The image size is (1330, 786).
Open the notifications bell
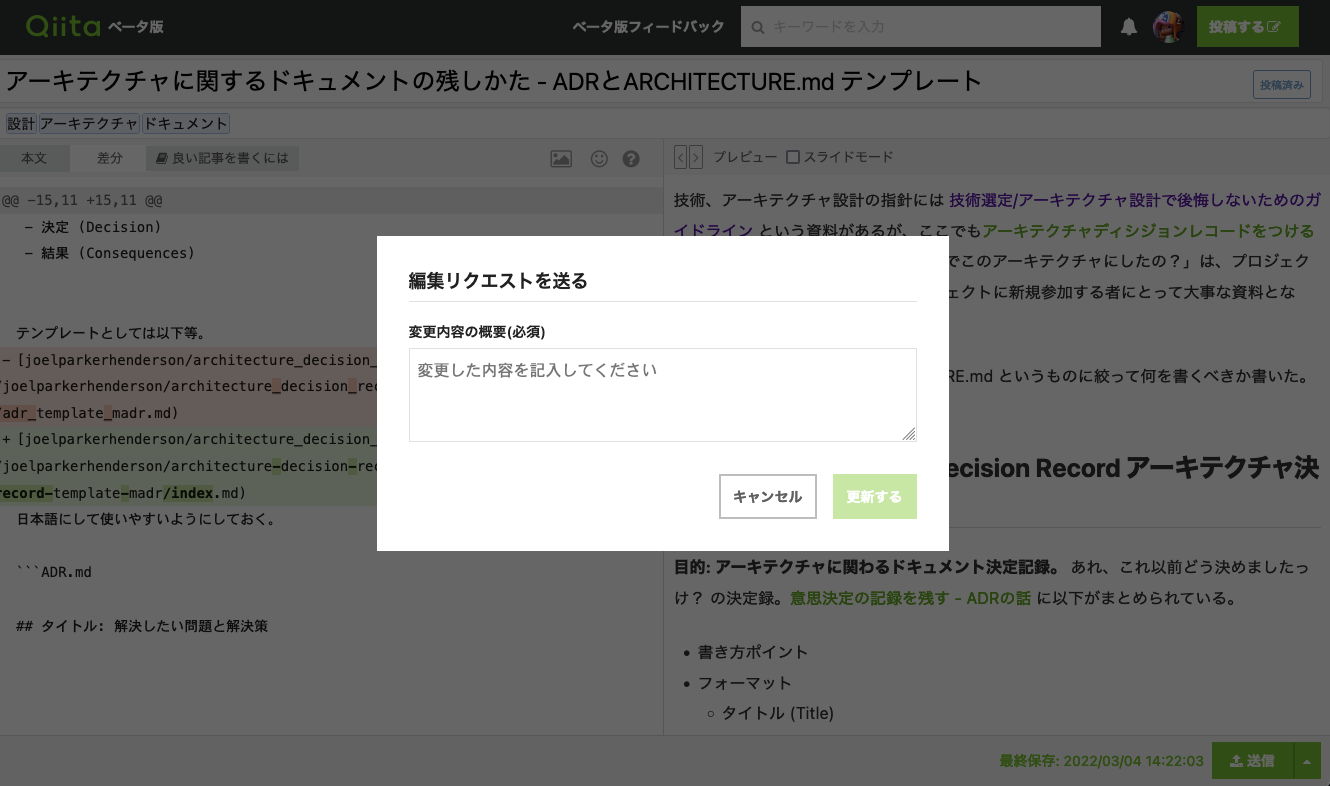(x=1129, y=27)
